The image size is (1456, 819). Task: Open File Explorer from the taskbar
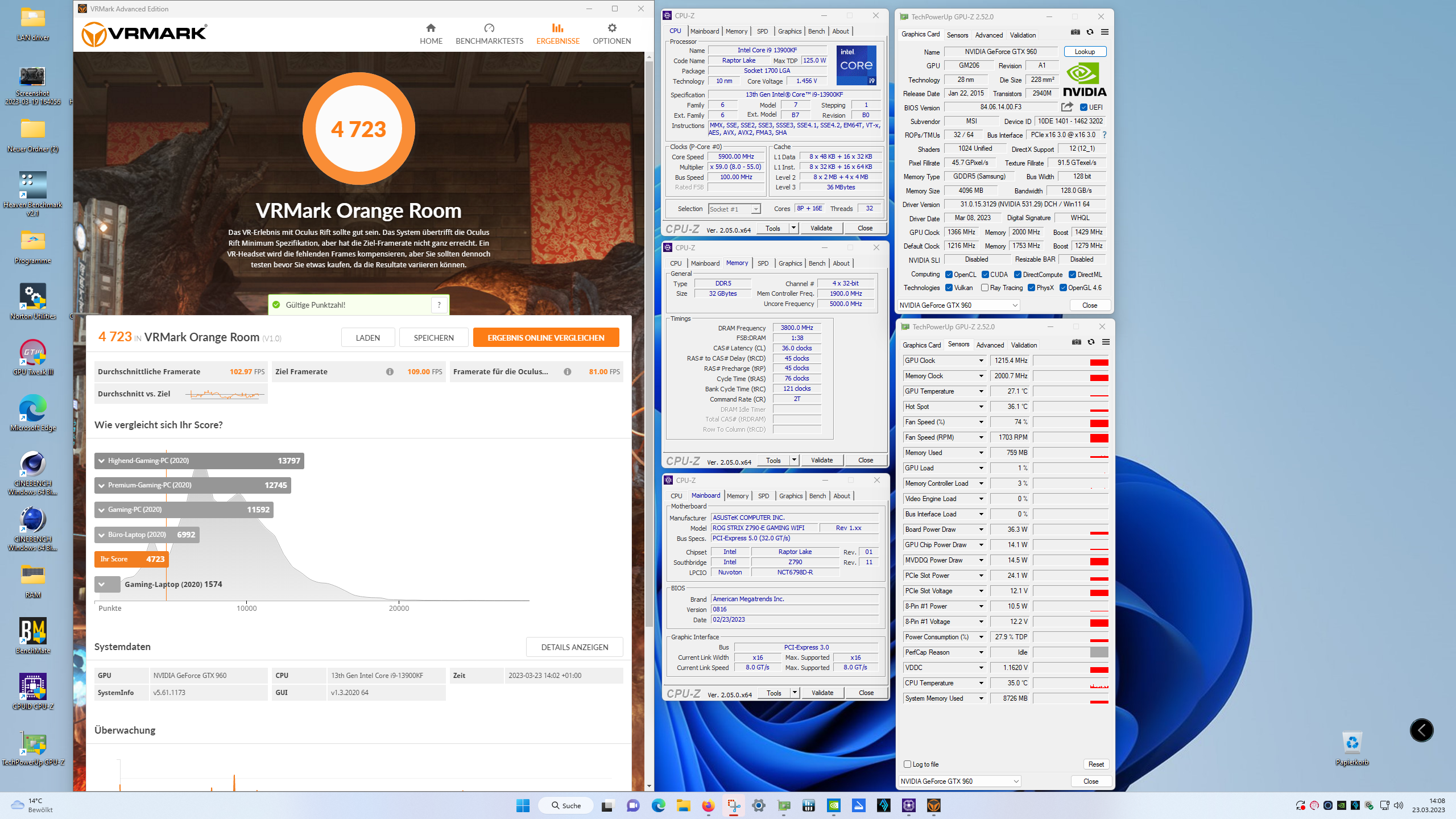pyautogui.click(x=683, y=805)
